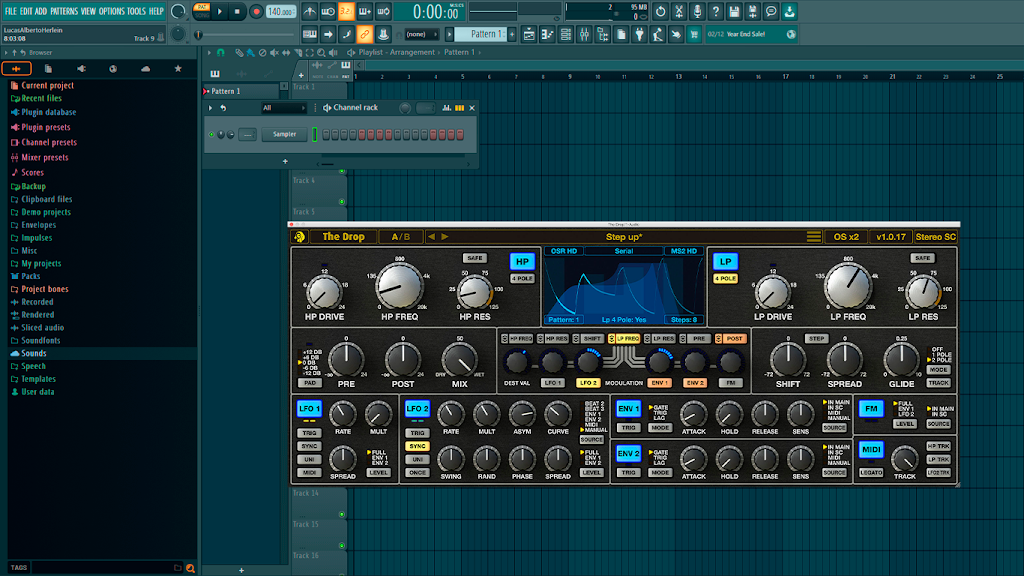1024x576 pixels.
Task: Toggle the metronome icon
Action: [310, 11]
